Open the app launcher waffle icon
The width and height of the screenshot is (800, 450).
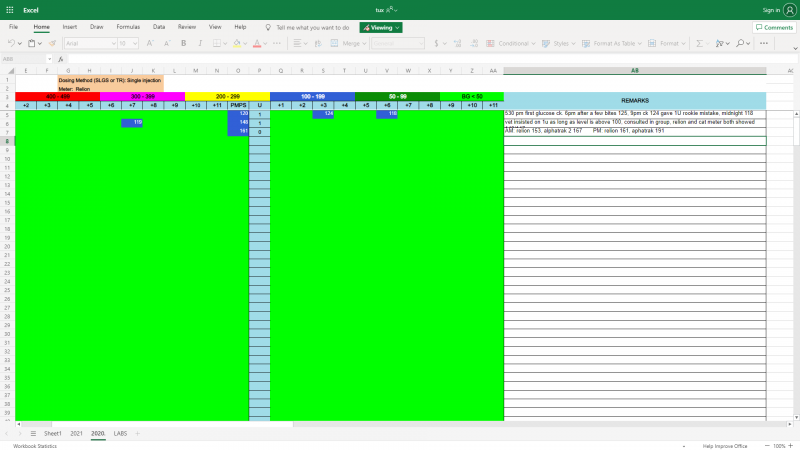[x=9, y=9]
